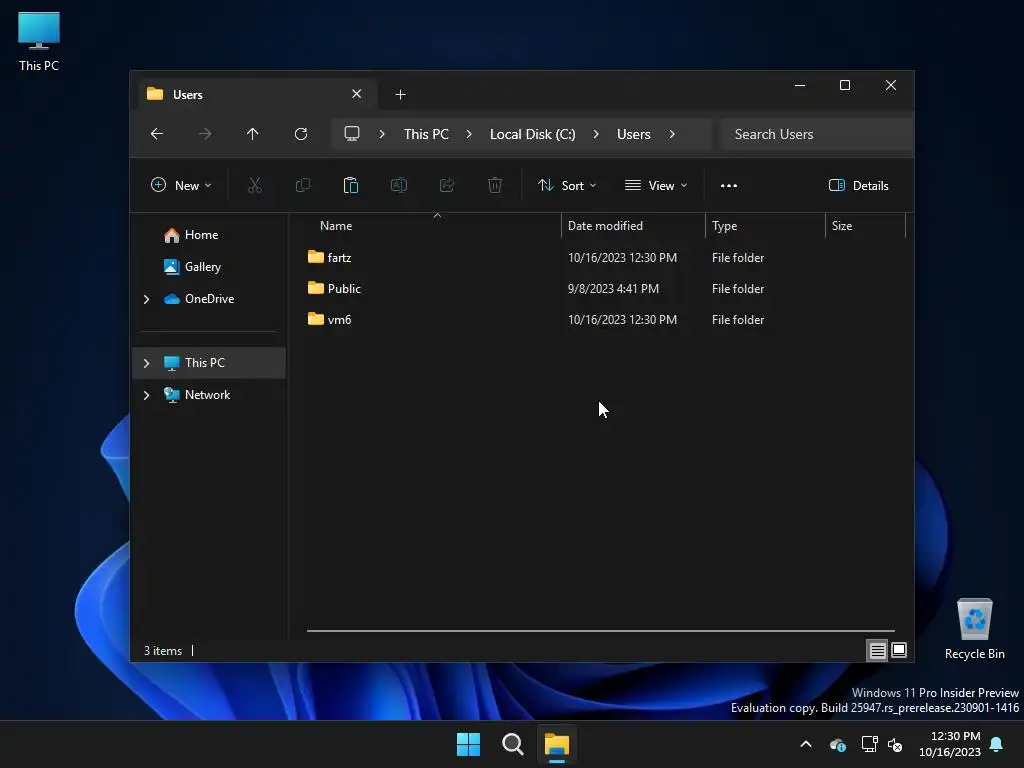Click the 9/8/2023 4:41 PM date cell
Viewport: 1024px width, 768px height.
tap(613, 289)
